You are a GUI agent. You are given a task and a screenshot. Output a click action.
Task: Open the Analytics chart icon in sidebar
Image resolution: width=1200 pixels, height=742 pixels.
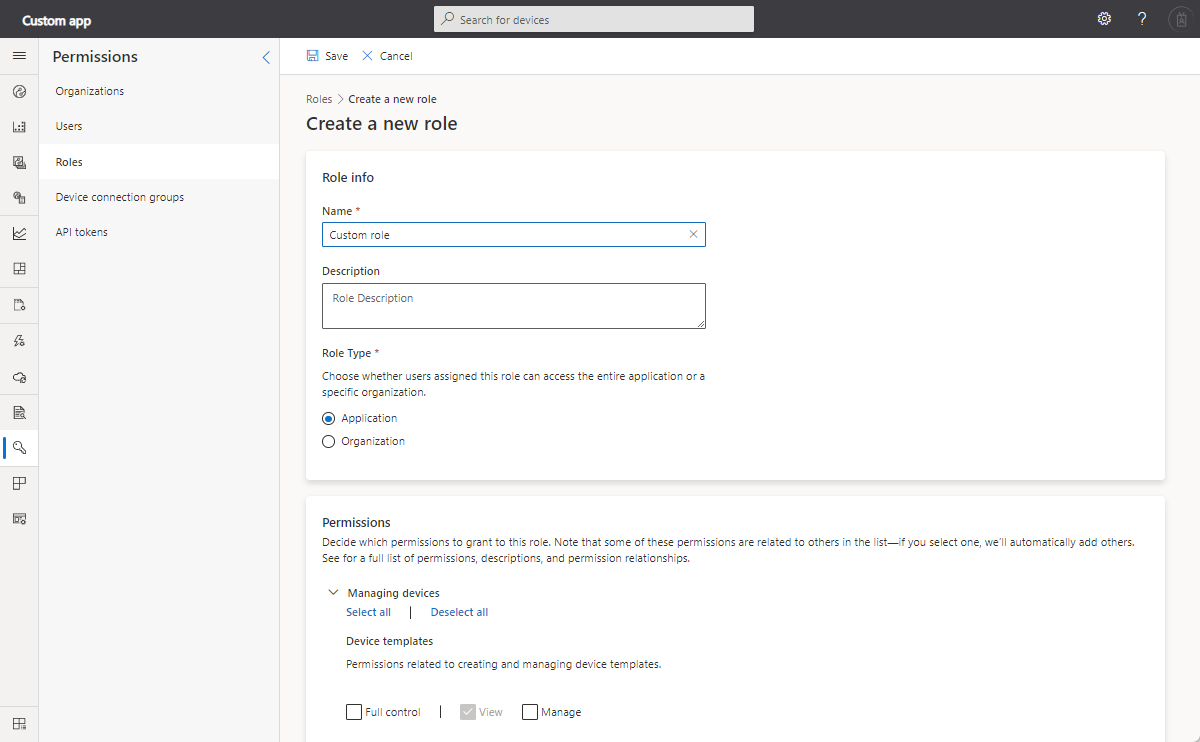19,233
